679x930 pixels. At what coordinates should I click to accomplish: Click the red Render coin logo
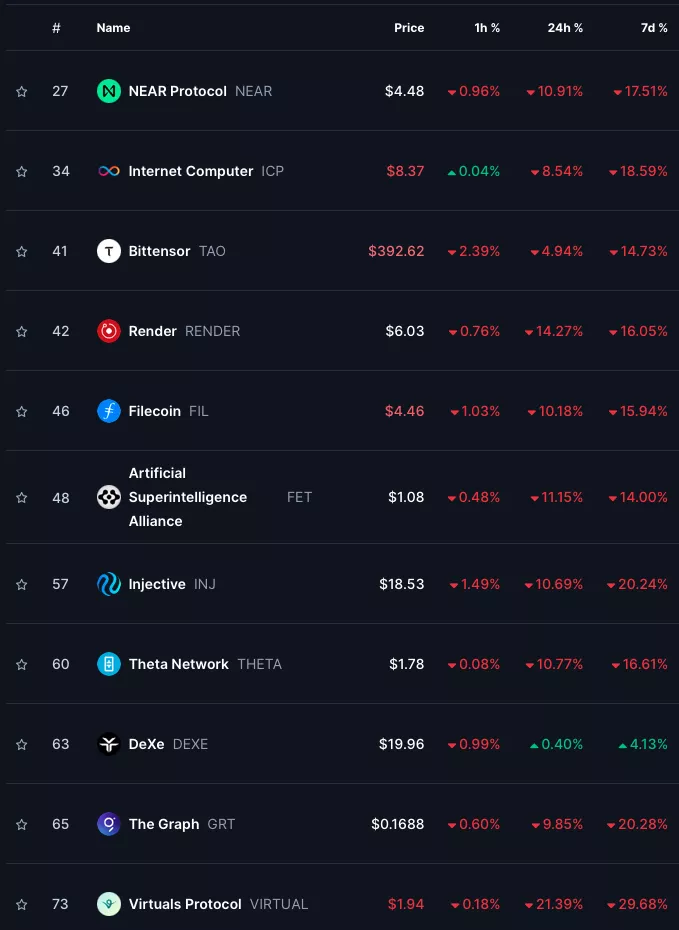[109, 331]
